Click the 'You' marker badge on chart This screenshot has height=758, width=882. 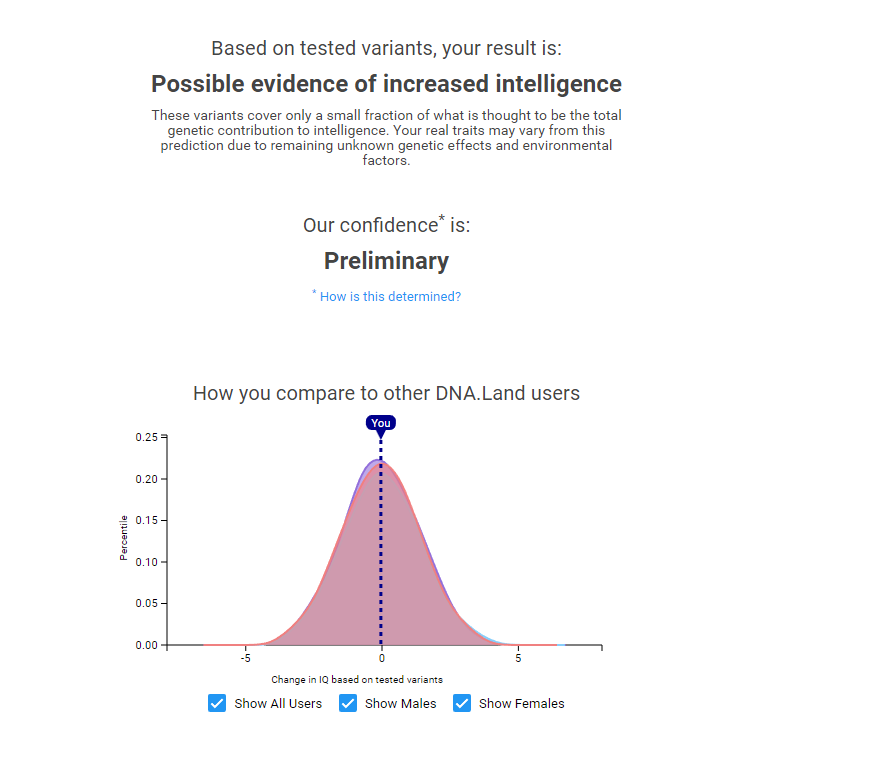pos(381,423)
